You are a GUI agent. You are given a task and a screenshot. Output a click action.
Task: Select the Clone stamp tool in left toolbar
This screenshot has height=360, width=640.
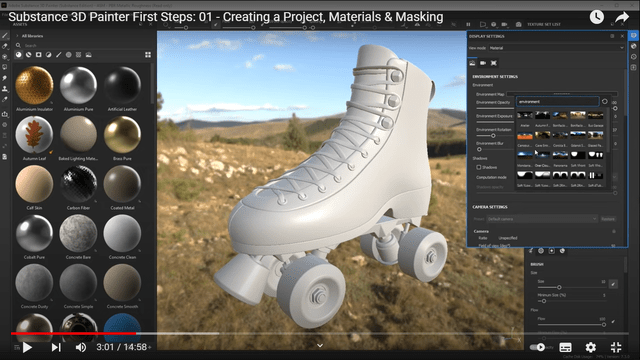(x=5, y=89)
